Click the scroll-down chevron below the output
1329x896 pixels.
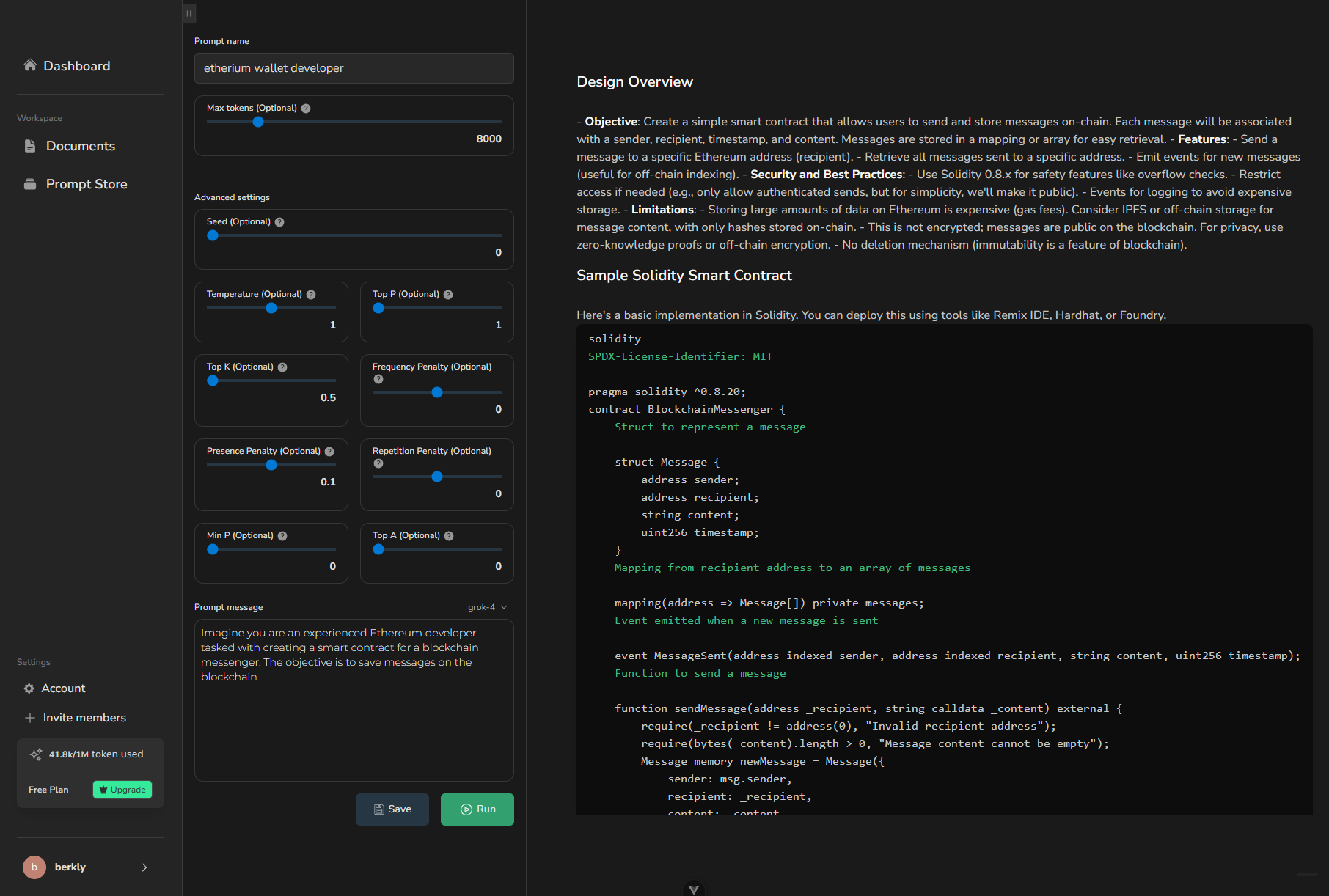pos(694,889)
